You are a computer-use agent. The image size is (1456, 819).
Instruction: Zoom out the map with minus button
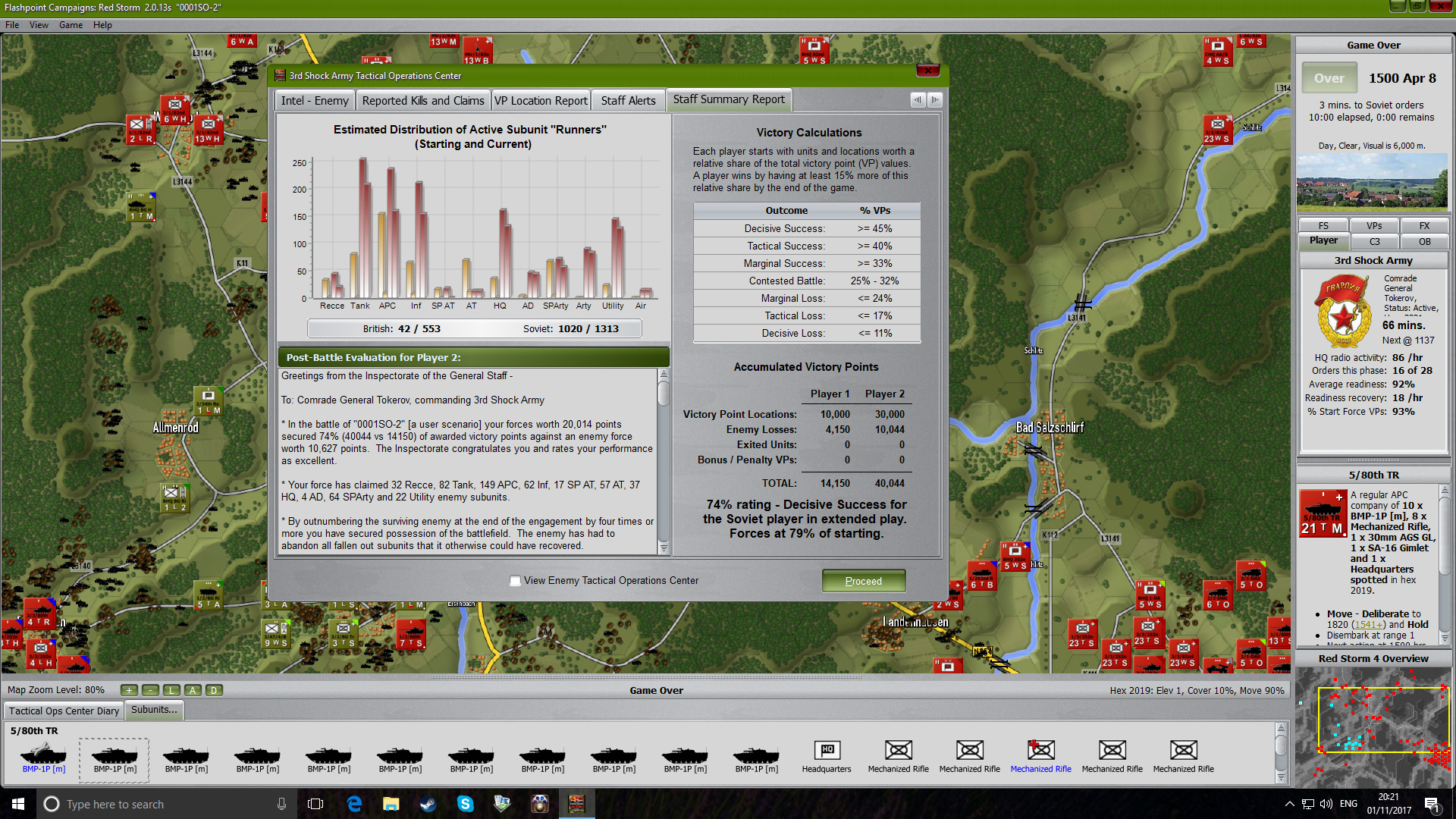point(150,690)
